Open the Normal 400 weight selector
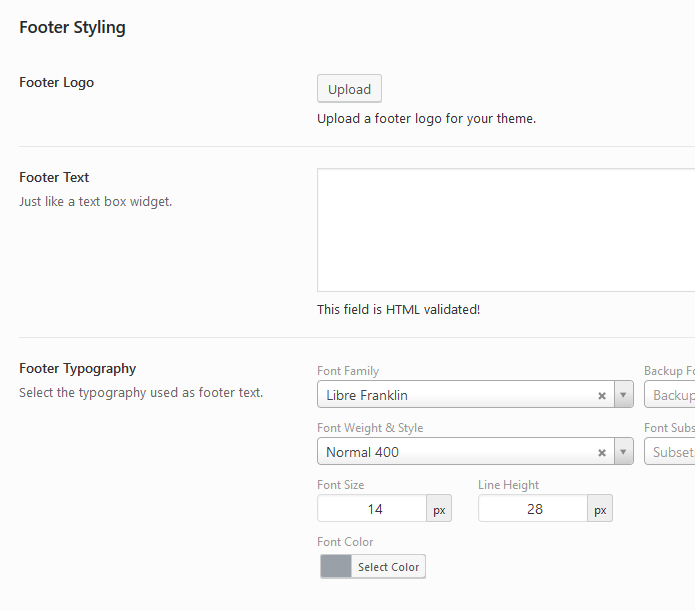Viewport: 695px width, 611px height. [x=455, y=452]
